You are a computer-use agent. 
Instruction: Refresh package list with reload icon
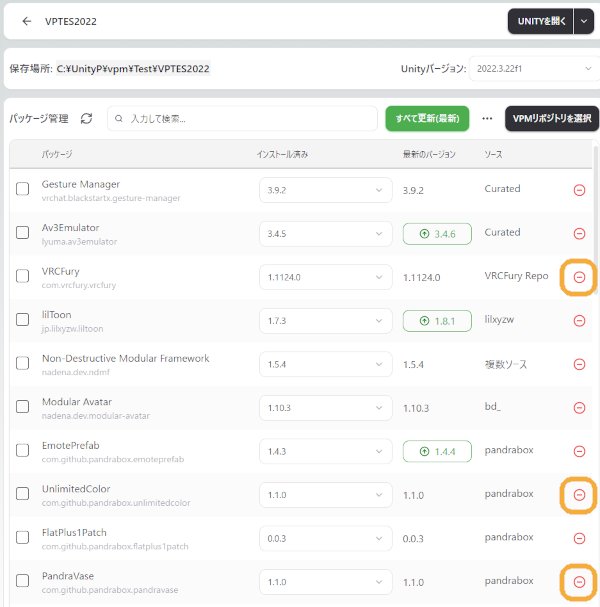[x=86, y=118]
